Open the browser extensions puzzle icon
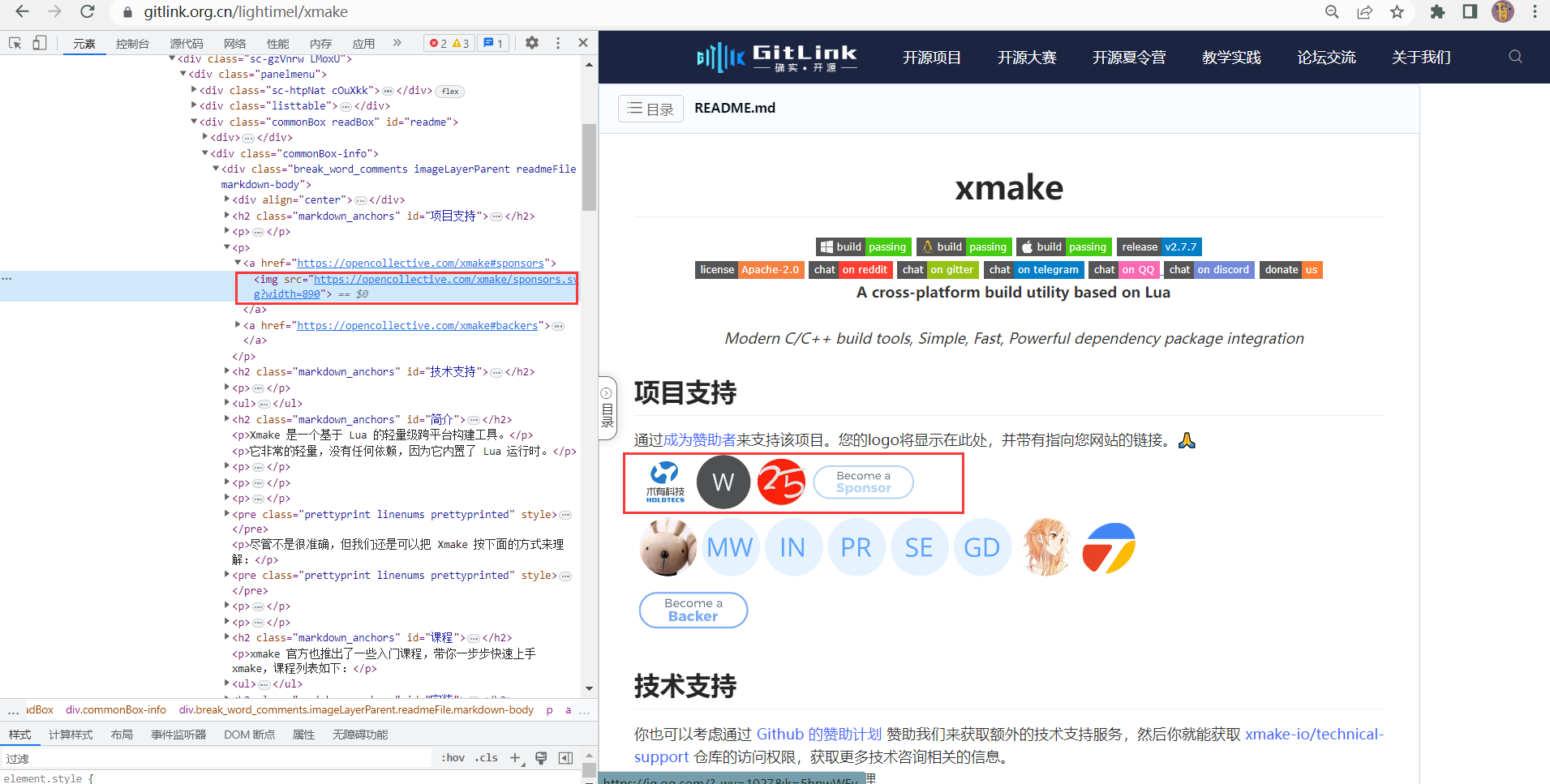The image size is (1550, 784). 1437,11
